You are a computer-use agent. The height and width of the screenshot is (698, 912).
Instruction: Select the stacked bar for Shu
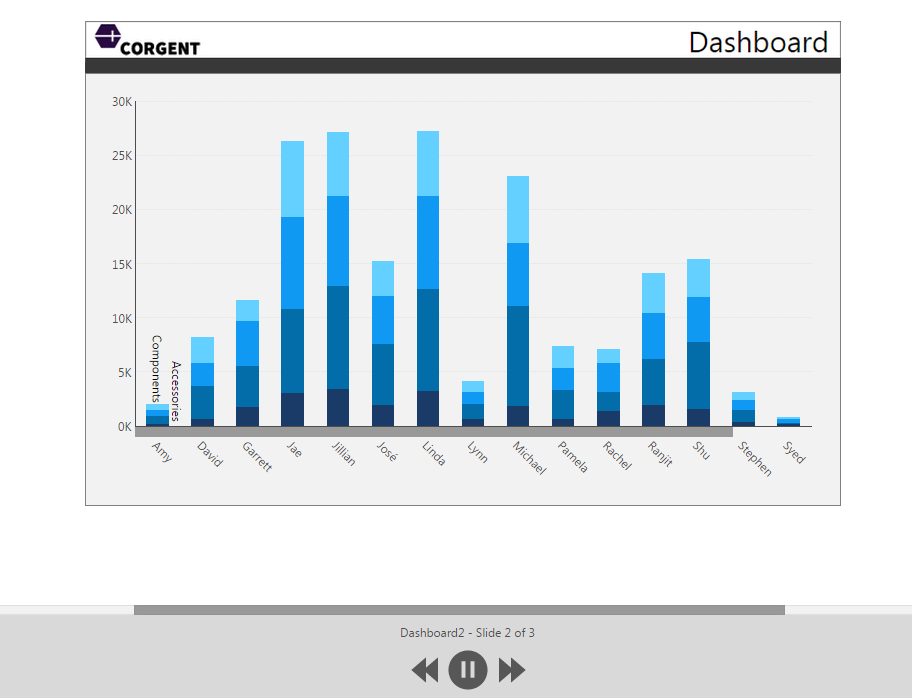point(699,343)
